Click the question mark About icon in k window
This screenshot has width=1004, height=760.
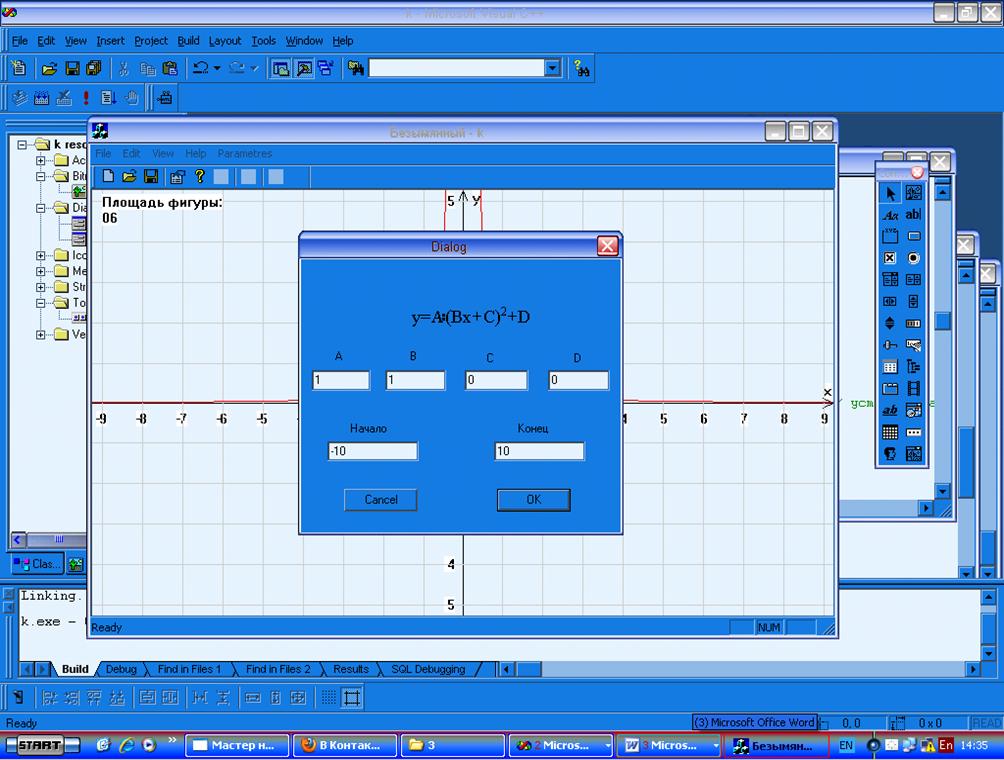pyautogui.click(x=199, y=177)
